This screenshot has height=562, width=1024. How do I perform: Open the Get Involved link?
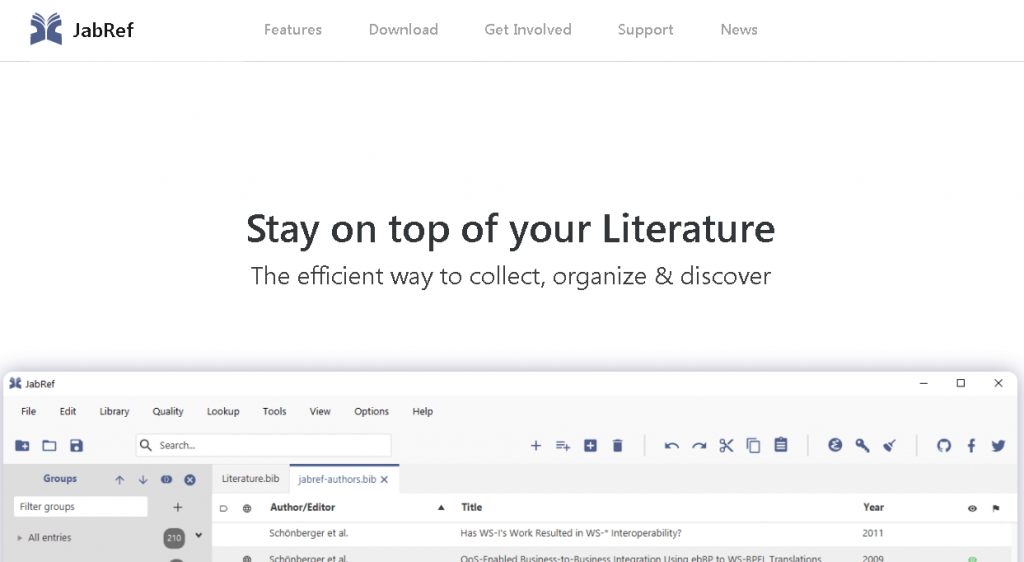pyautogui.click(x=528, y=29)
